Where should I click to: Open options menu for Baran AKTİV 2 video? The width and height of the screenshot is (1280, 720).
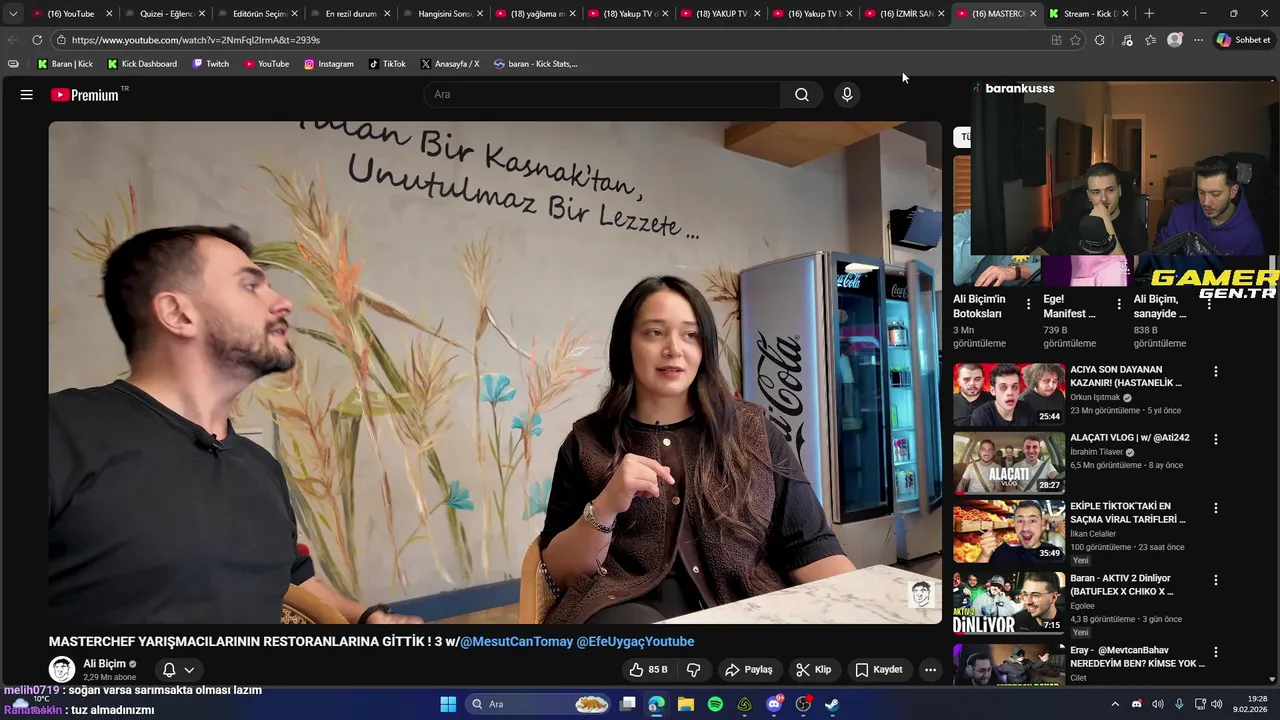(1216, 580)
